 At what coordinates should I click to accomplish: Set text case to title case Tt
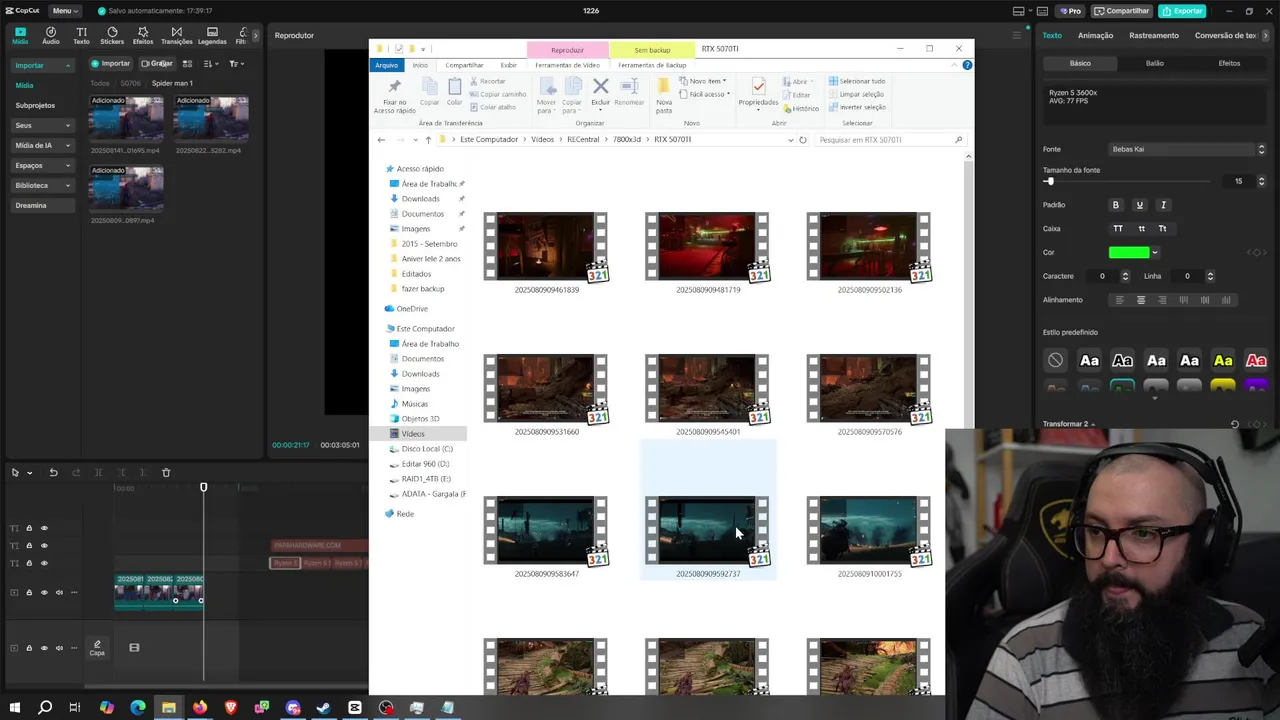click(x=1162, y=229)
